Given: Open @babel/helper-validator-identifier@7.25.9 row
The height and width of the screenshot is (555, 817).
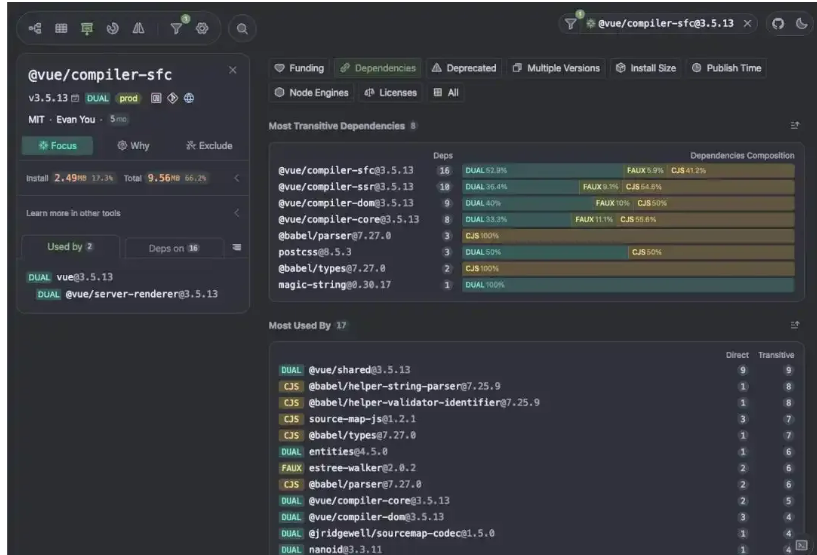Looking at the screenshot, I should point(424,403).
